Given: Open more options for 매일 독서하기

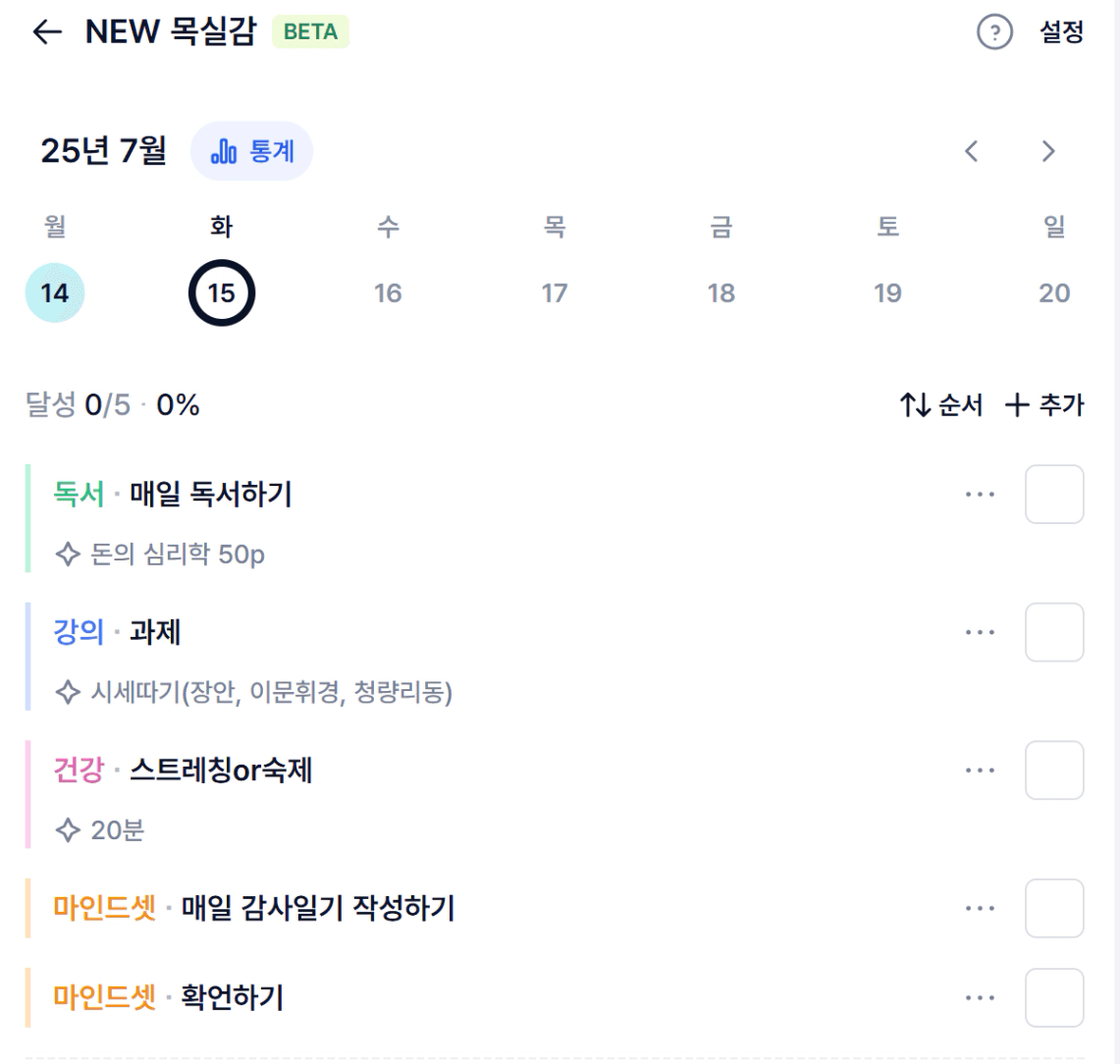Looking at the screenshot, I should tap(980, 494).
